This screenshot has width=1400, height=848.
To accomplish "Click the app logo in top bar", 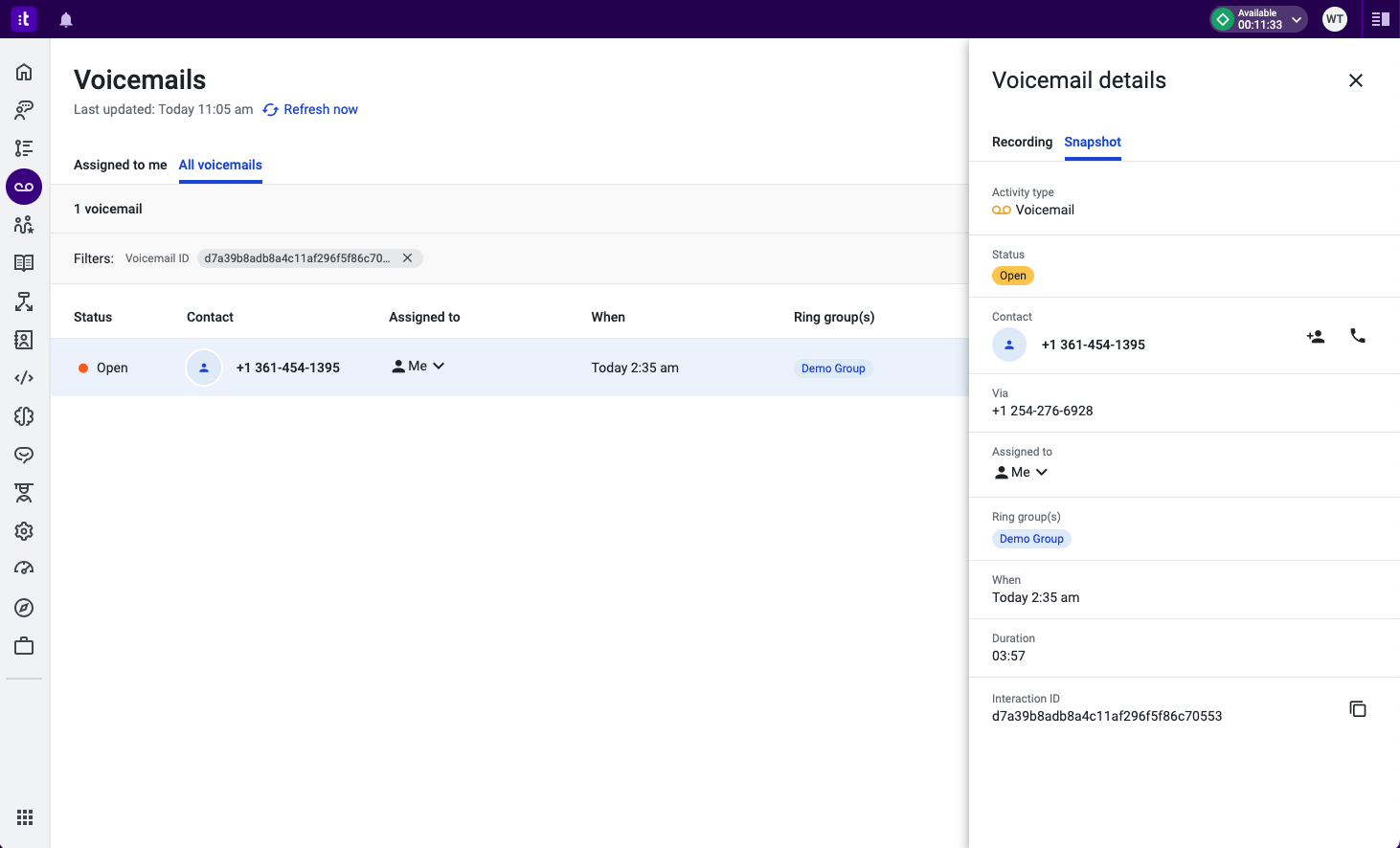I will point(24,19).
